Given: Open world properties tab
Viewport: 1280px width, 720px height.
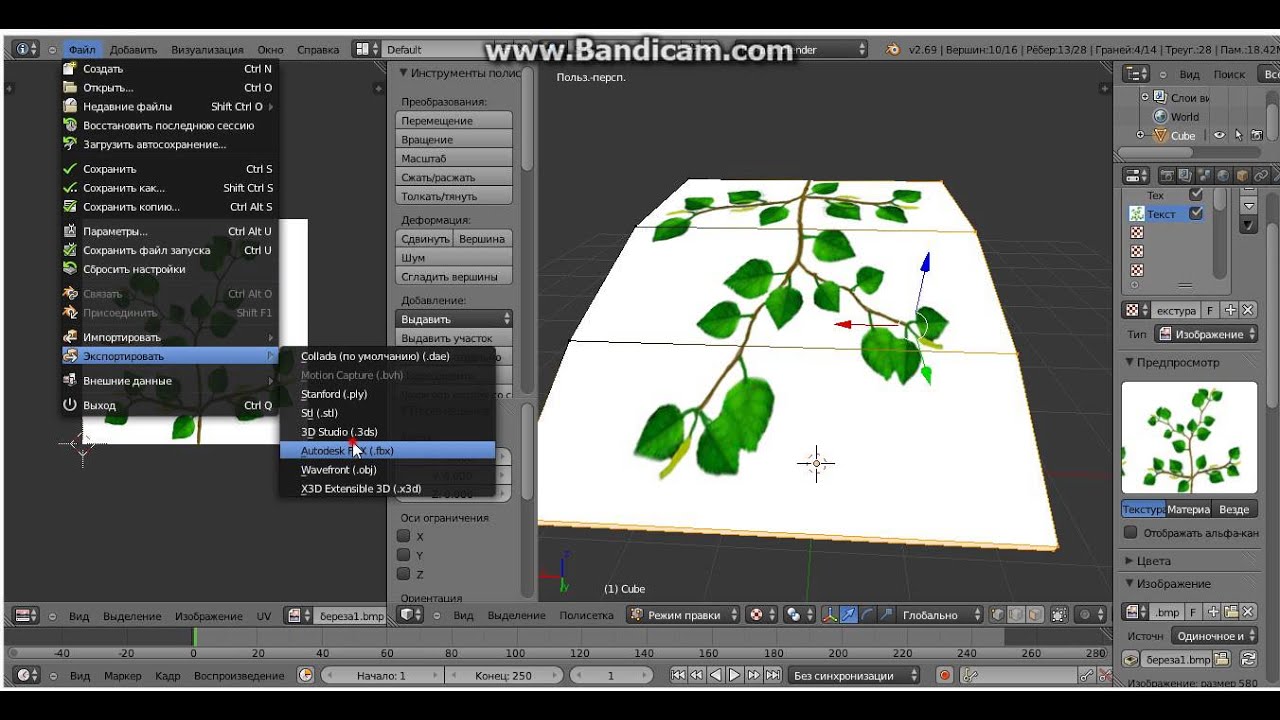Looking at the screenshot, I should click(x=1223, y=175).
